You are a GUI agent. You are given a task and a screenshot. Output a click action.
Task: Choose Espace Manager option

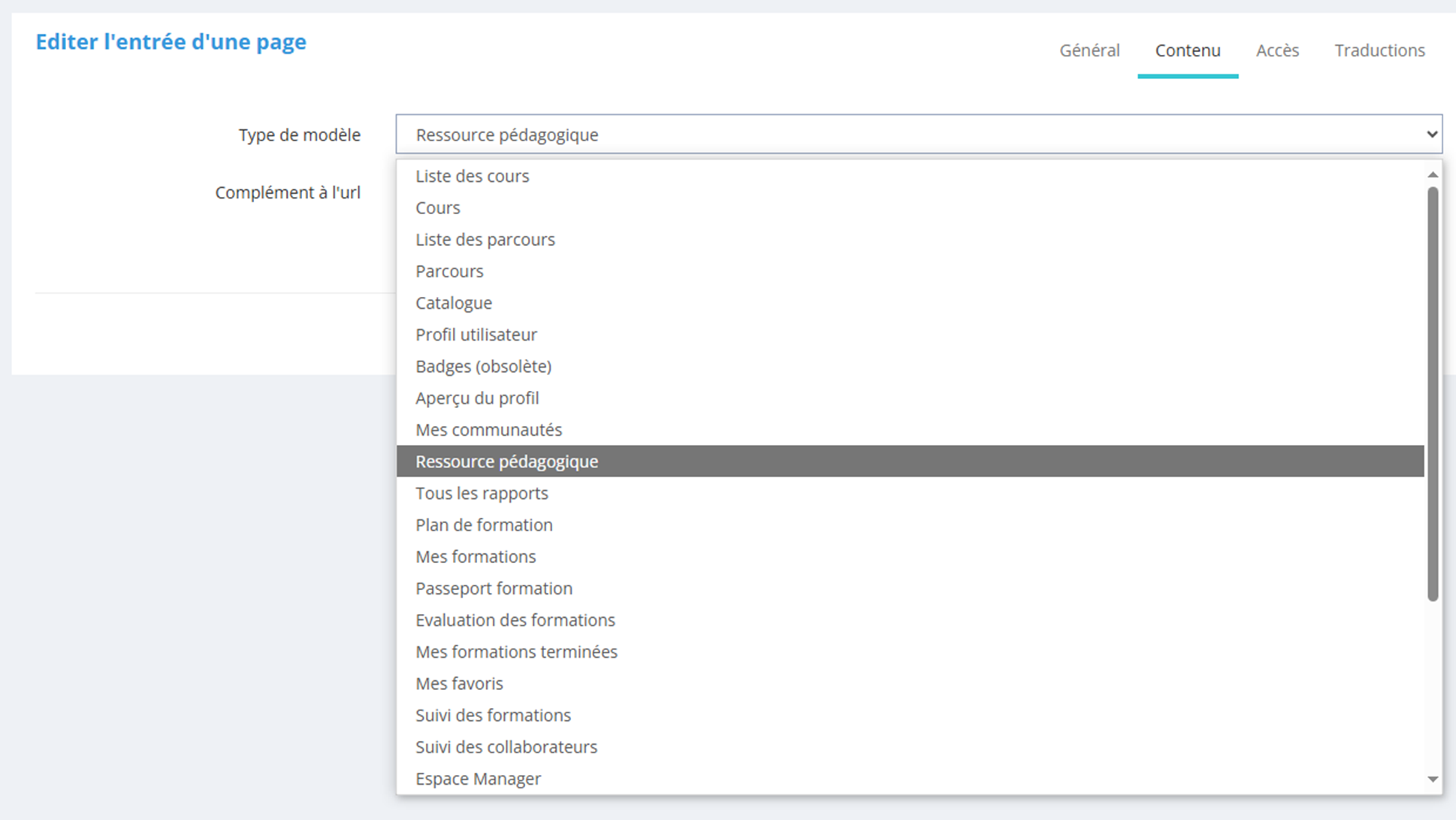pyautogui.click(x=478, y=779)
